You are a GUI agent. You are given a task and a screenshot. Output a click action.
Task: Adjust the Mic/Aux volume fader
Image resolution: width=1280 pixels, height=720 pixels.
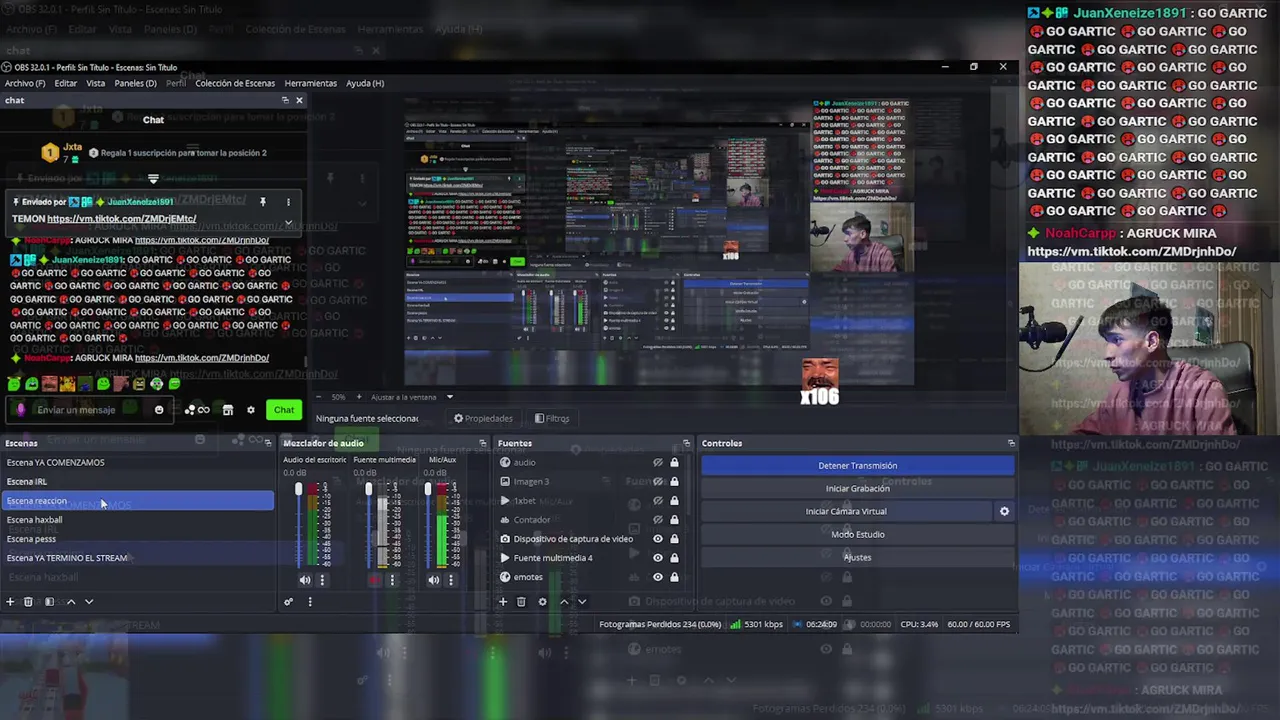(x=428, y=489)
